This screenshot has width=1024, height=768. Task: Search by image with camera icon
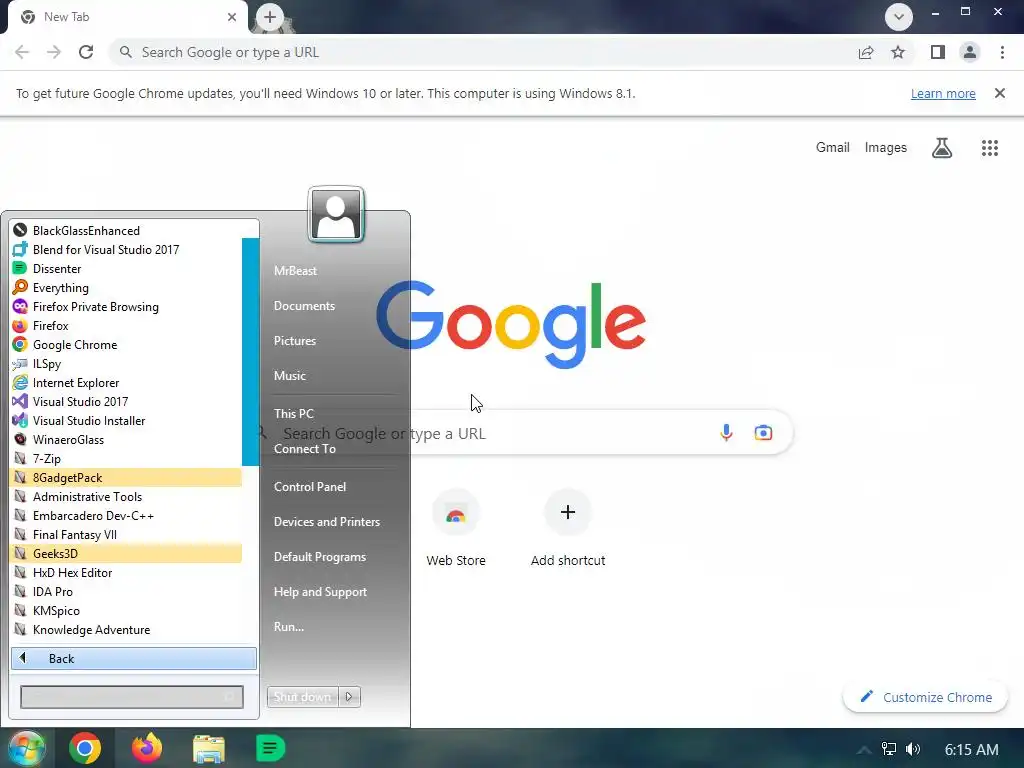click(763, 432)
